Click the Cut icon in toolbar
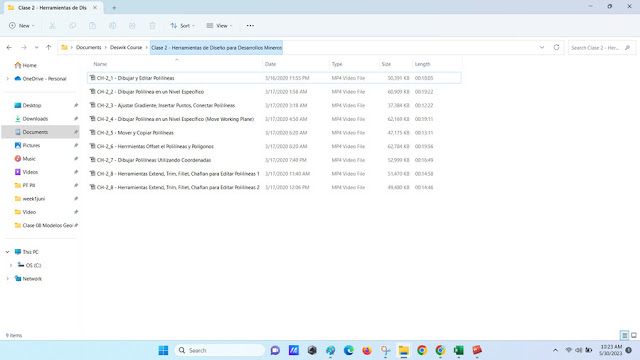640x360 pixels. [52, 26]
